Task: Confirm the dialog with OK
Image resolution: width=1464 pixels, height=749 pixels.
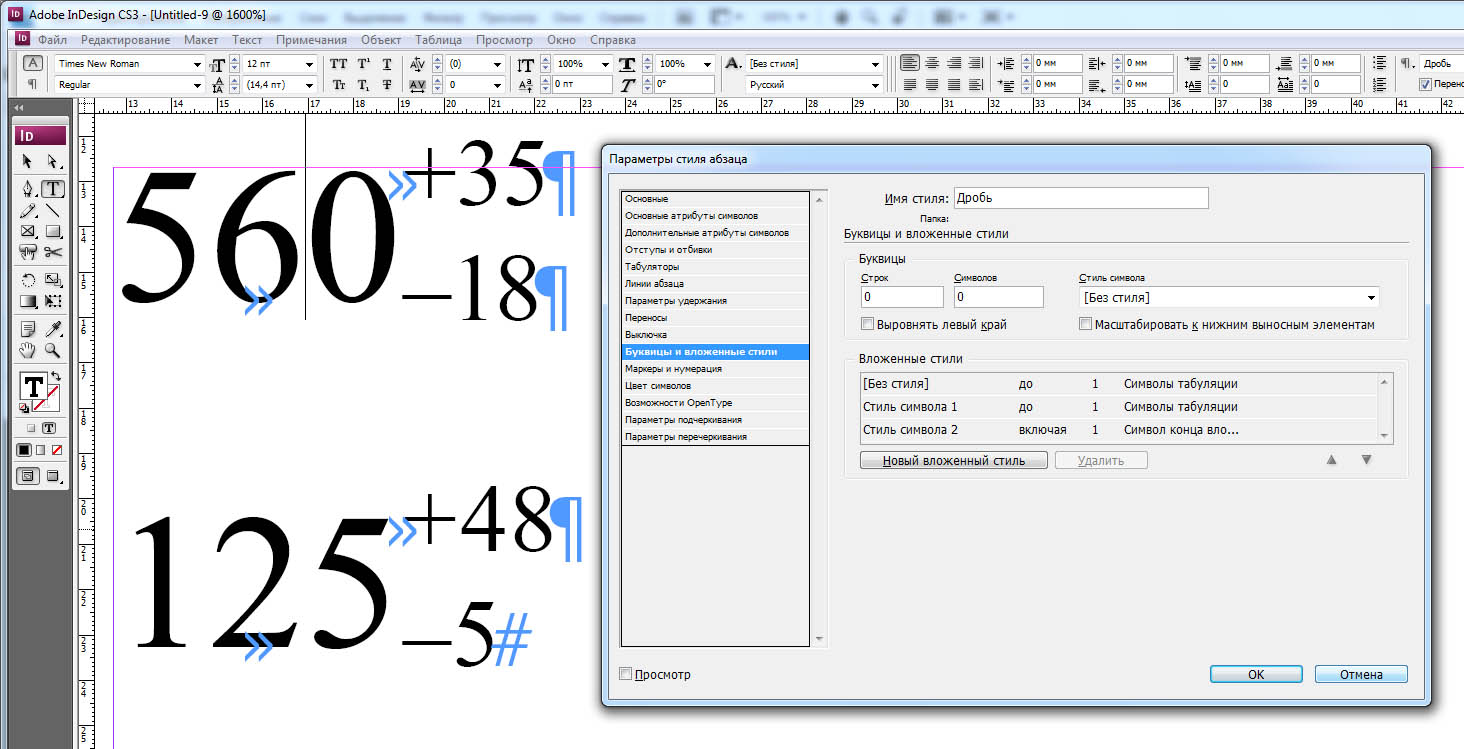Action: coord(1256,674)
